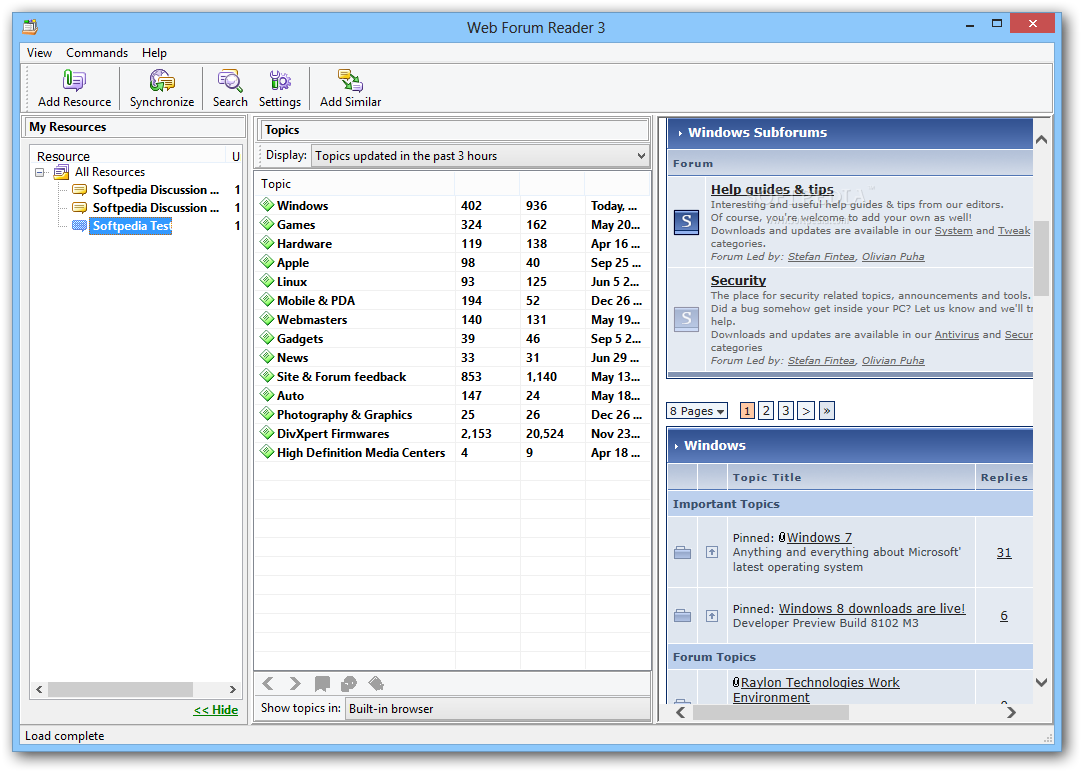This screenshot has width=1082, height=772.
Task: Click the tag icon below the topics list
Action: tap(376, 684)
